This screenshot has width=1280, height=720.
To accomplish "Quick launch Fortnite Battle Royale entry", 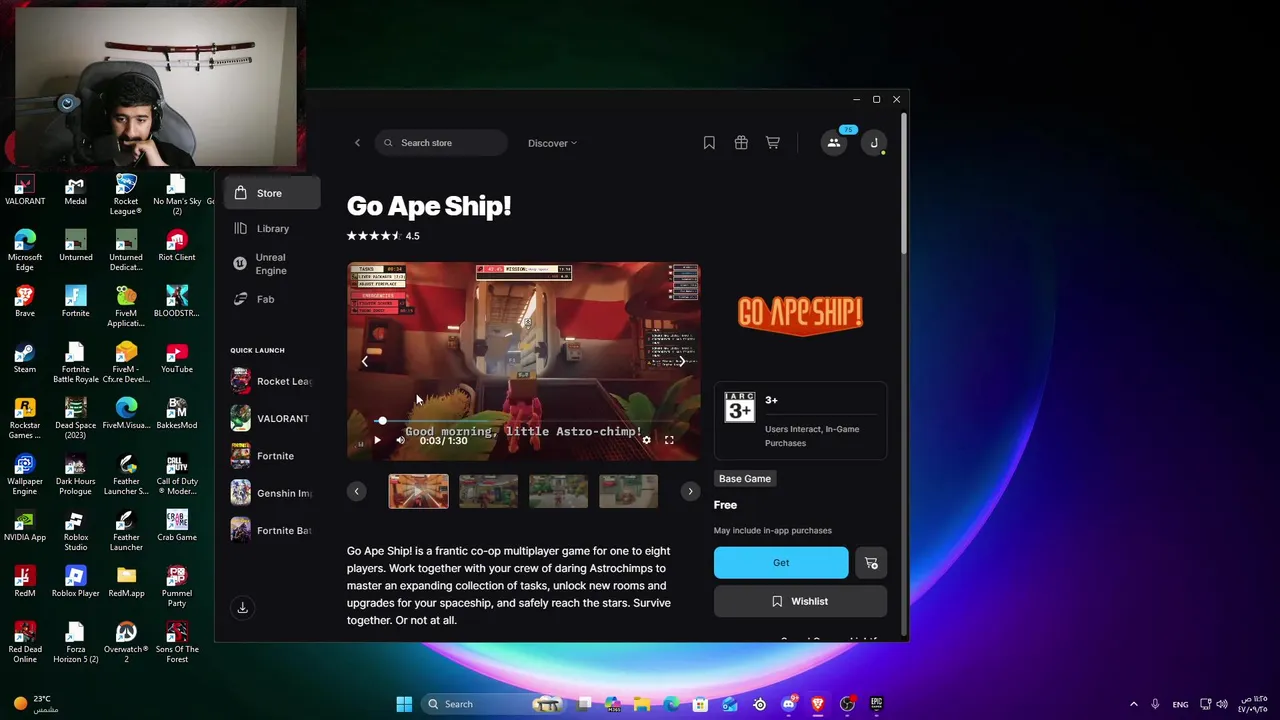I will click(271, 530).
